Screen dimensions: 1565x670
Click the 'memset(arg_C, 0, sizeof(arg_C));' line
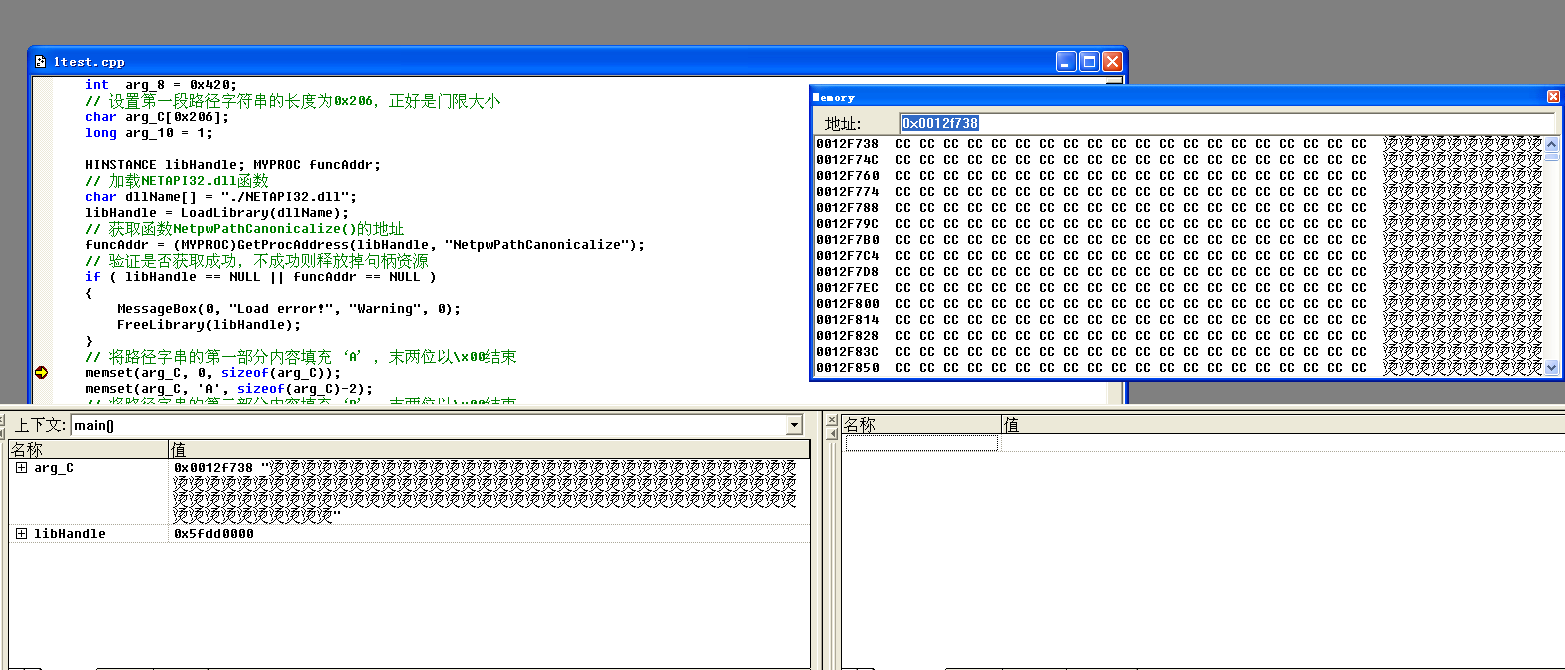pos(213,373)
